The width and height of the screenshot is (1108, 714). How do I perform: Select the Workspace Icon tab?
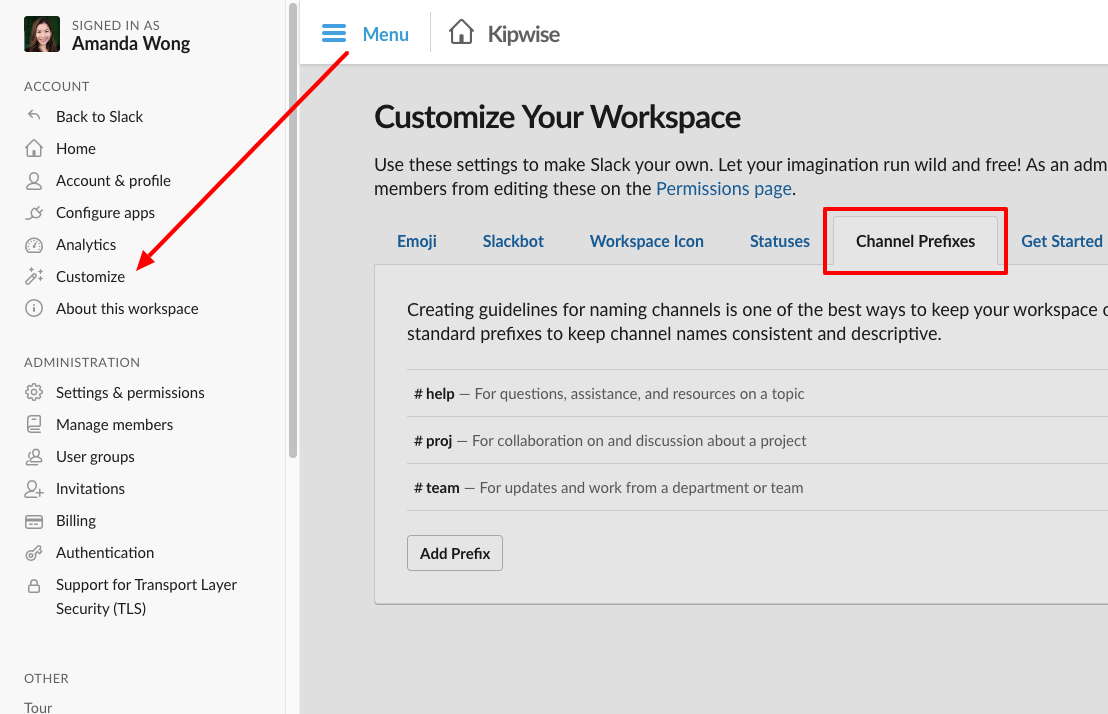coord(646,241)
